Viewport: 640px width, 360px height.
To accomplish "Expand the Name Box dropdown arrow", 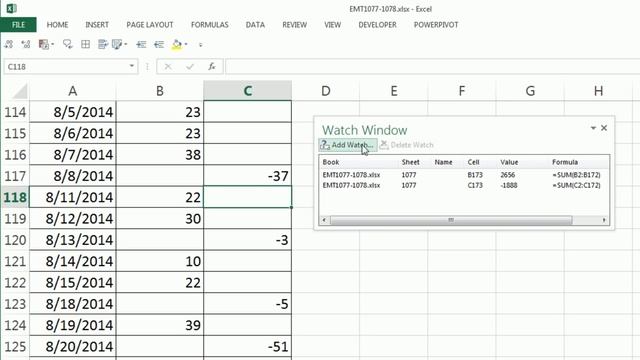I will click(x=131, y=66).
